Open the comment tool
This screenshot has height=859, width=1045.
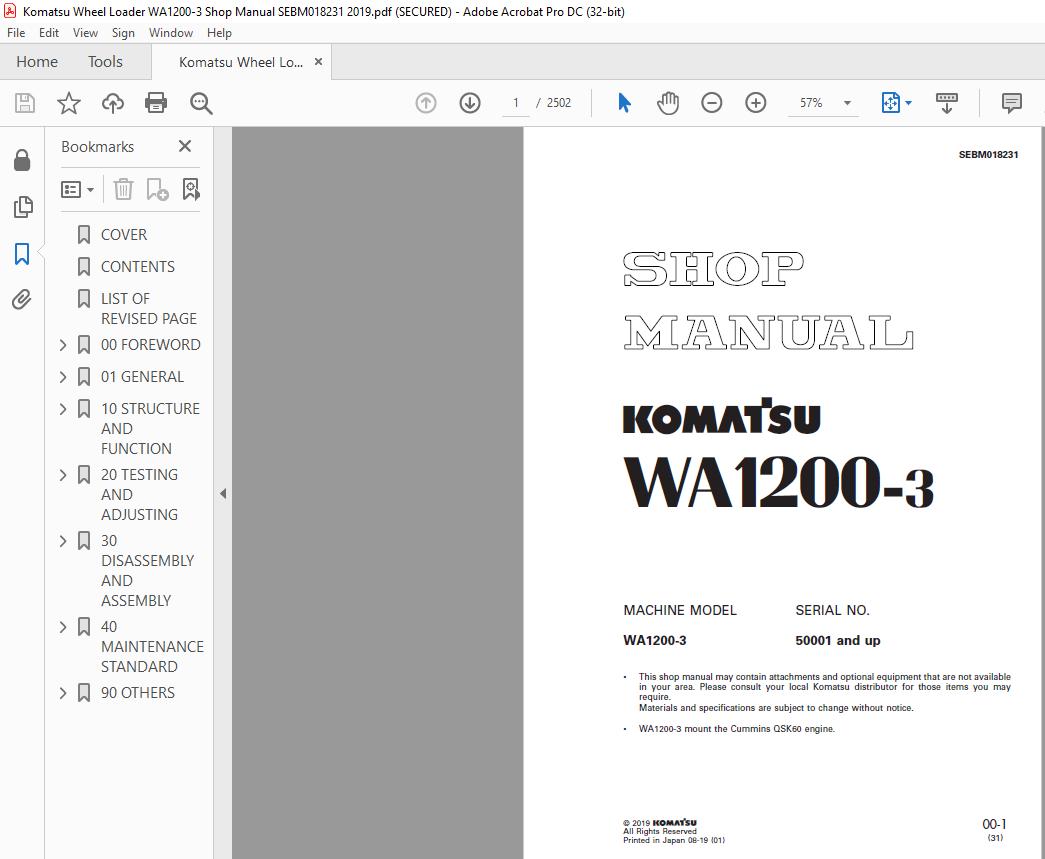coord(1011,103)
